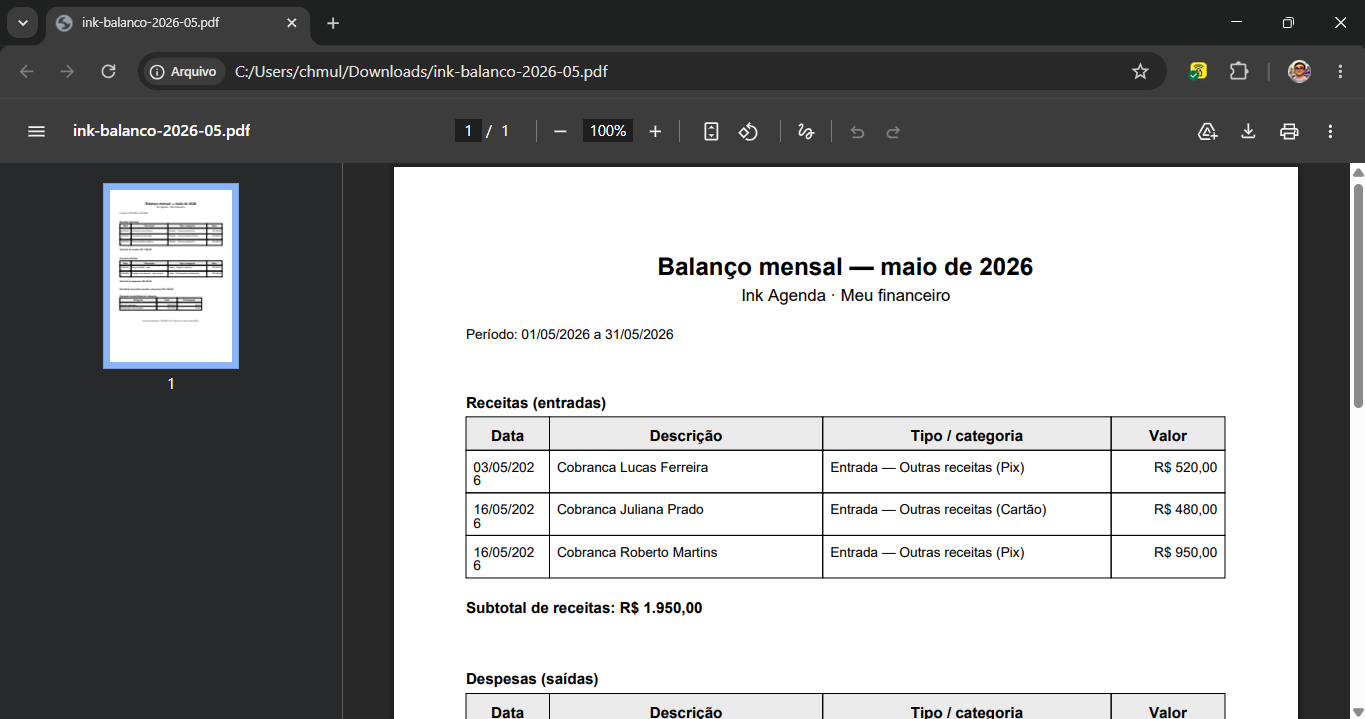Screen dimensions: 1365x719
Task: Activate the draw annotation tool
Action: [x=806, y=131]
